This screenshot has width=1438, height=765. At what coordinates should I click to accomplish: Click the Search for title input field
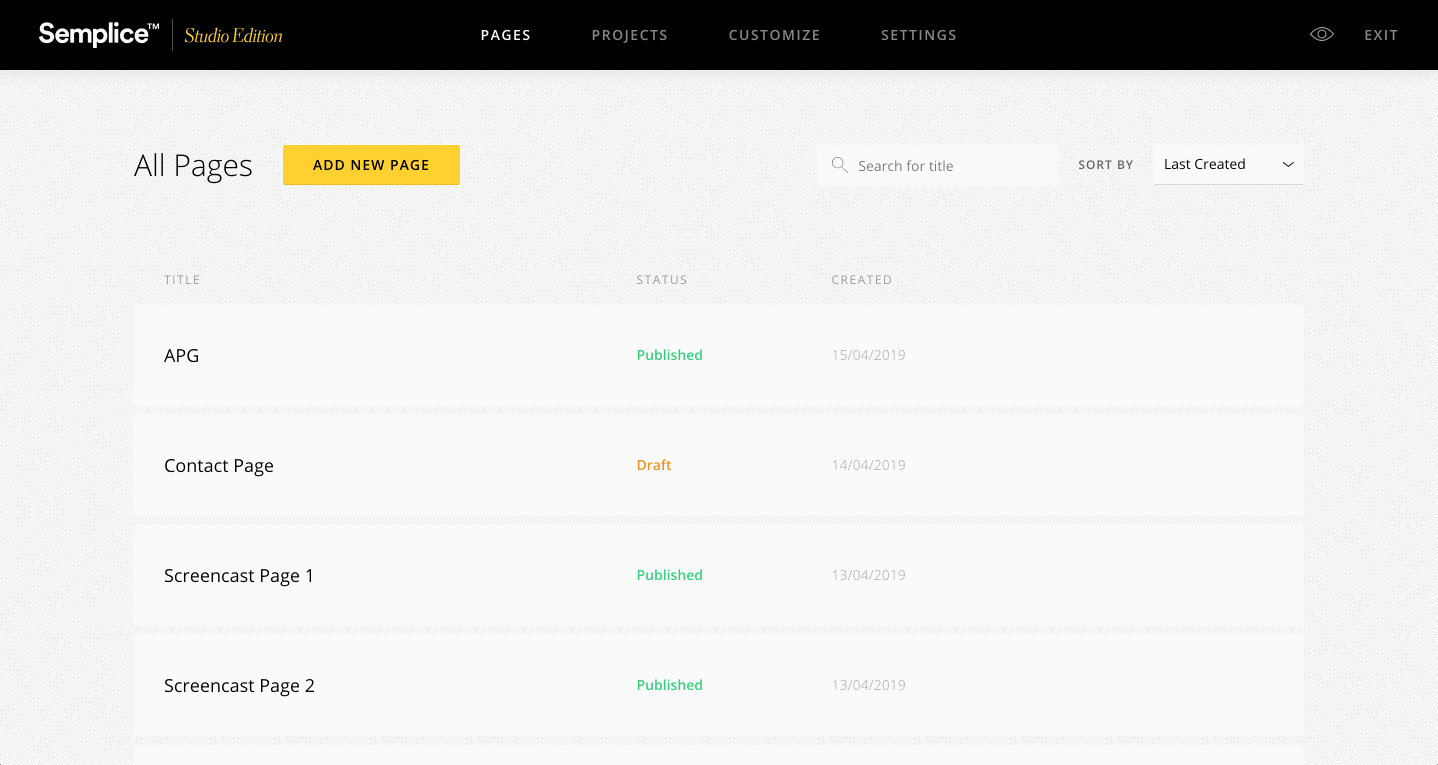coord(940,164)
